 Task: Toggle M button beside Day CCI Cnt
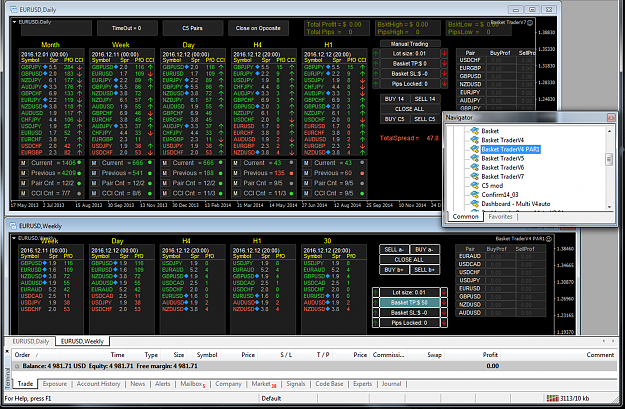pos(165,193)
